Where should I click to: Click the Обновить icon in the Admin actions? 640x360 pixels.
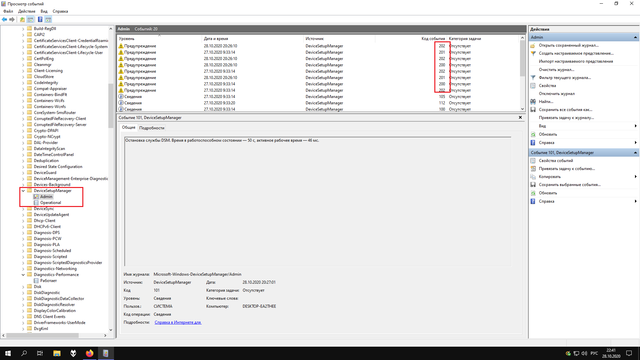tap(533, 134)
